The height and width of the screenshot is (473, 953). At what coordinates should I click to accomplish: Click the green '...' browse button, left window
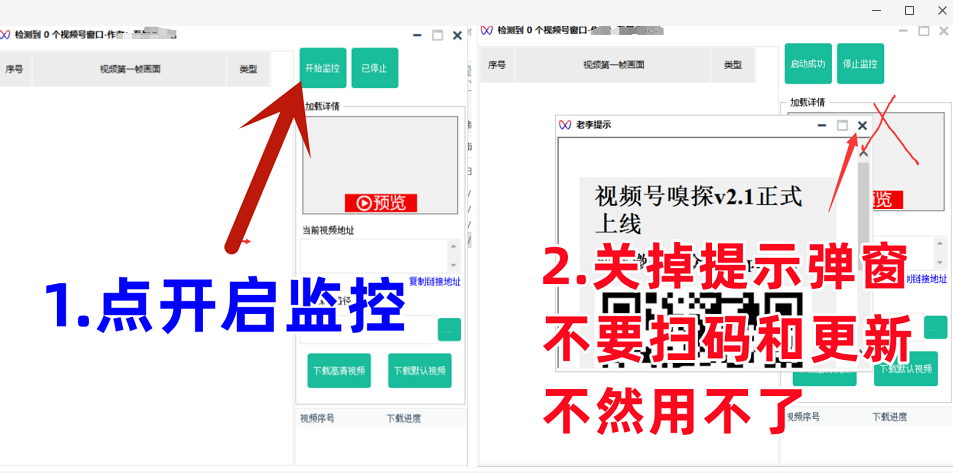click(x=449, y=330)
